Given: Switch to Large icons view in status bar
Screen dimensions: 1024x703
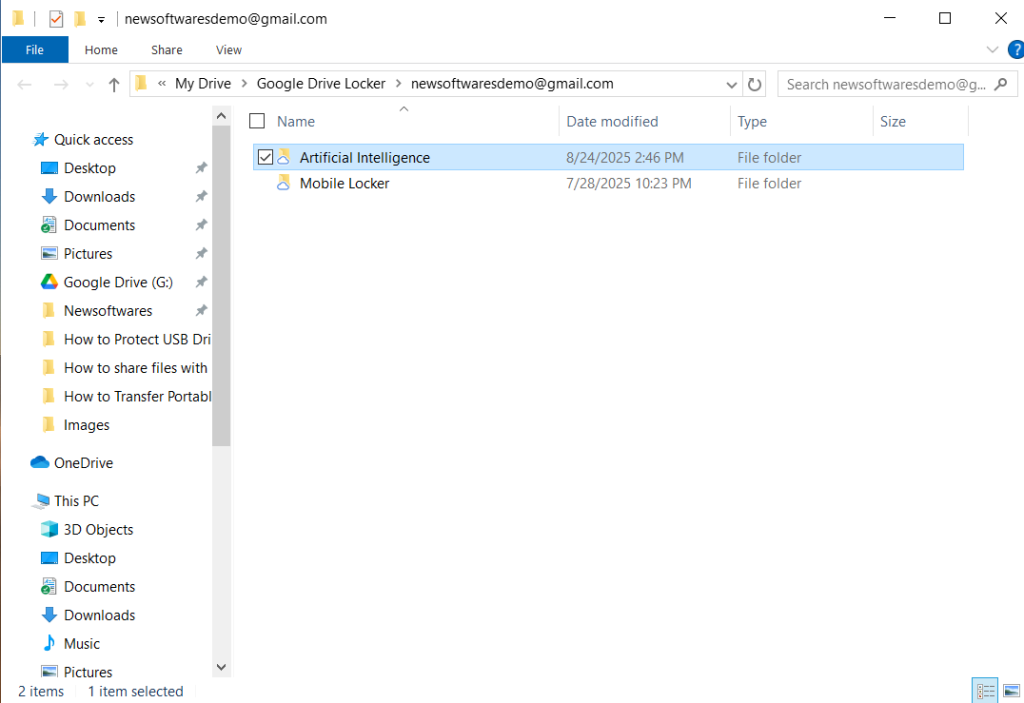Looking at the screenshot, I should 1012,691.
